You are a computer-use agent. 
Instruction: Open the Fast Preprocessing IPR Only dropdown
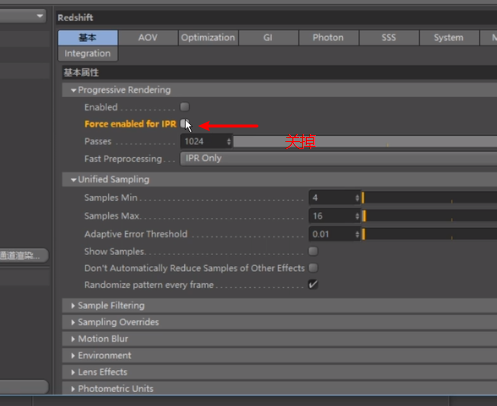(338, 158)
